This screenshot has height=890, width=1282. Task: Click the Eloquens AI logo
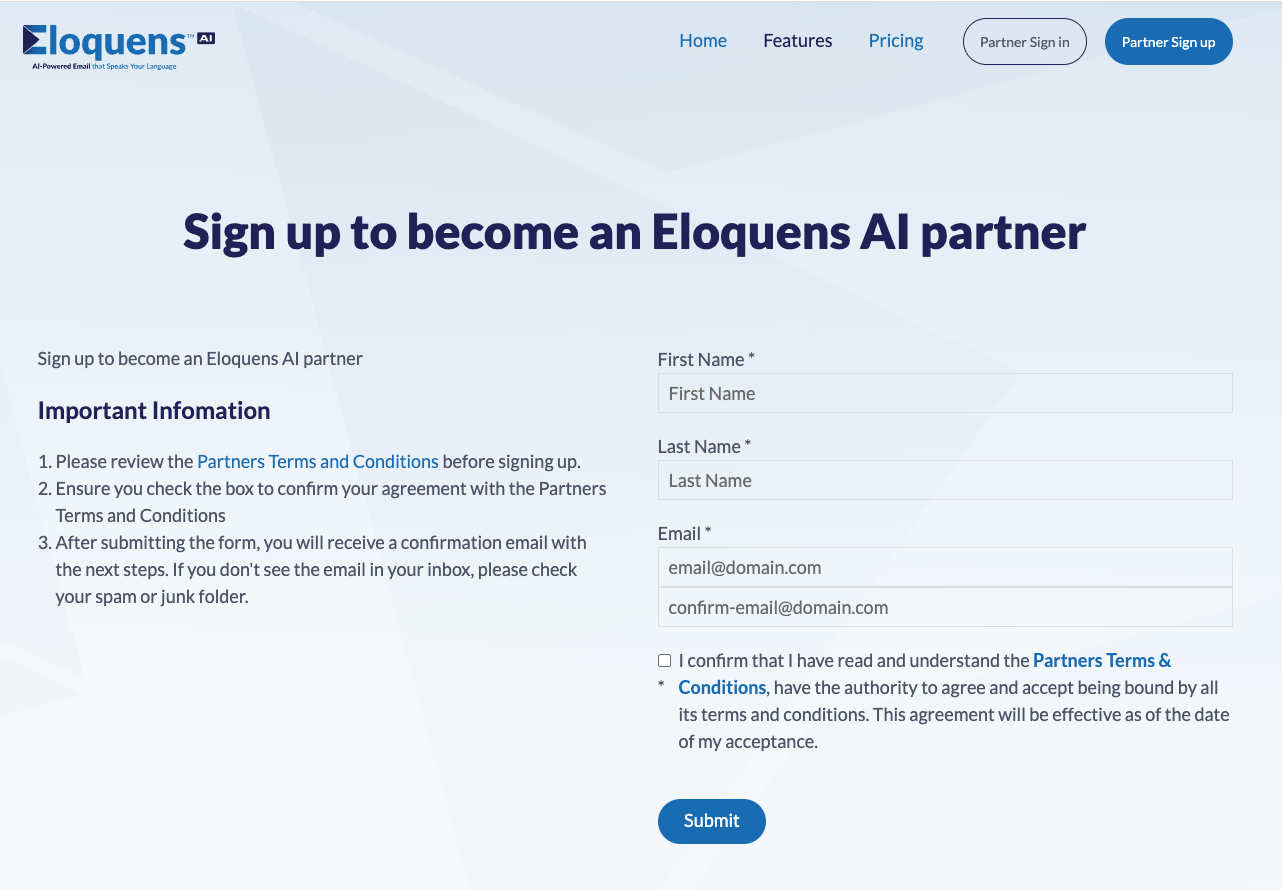[x=118, y=46]
